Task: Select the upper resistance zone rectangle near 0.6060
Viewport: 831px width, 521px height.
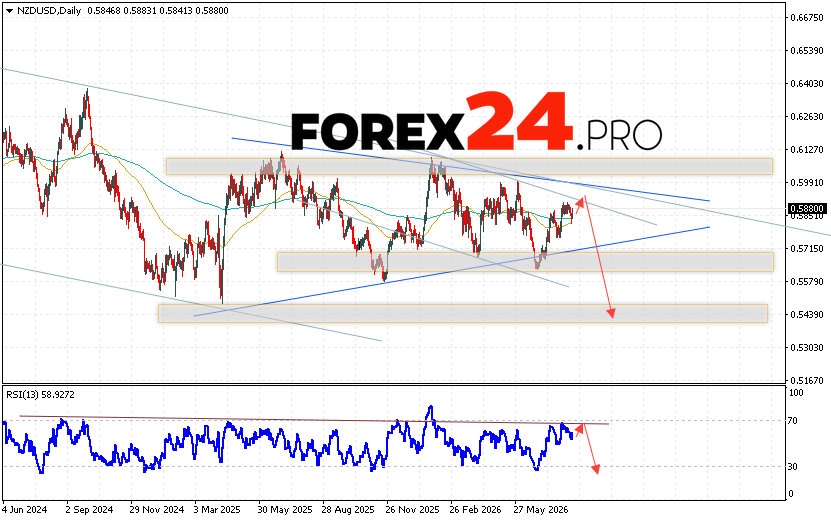Action: click(x=469, y=166)
